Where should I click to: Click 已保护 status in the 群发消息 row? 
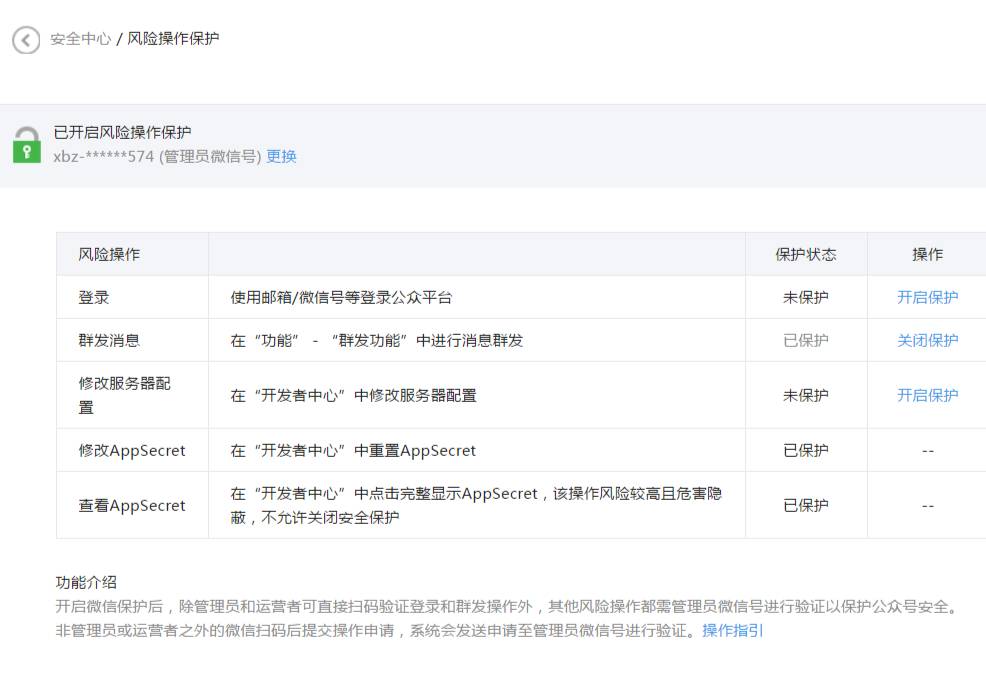tap(806, 340)
